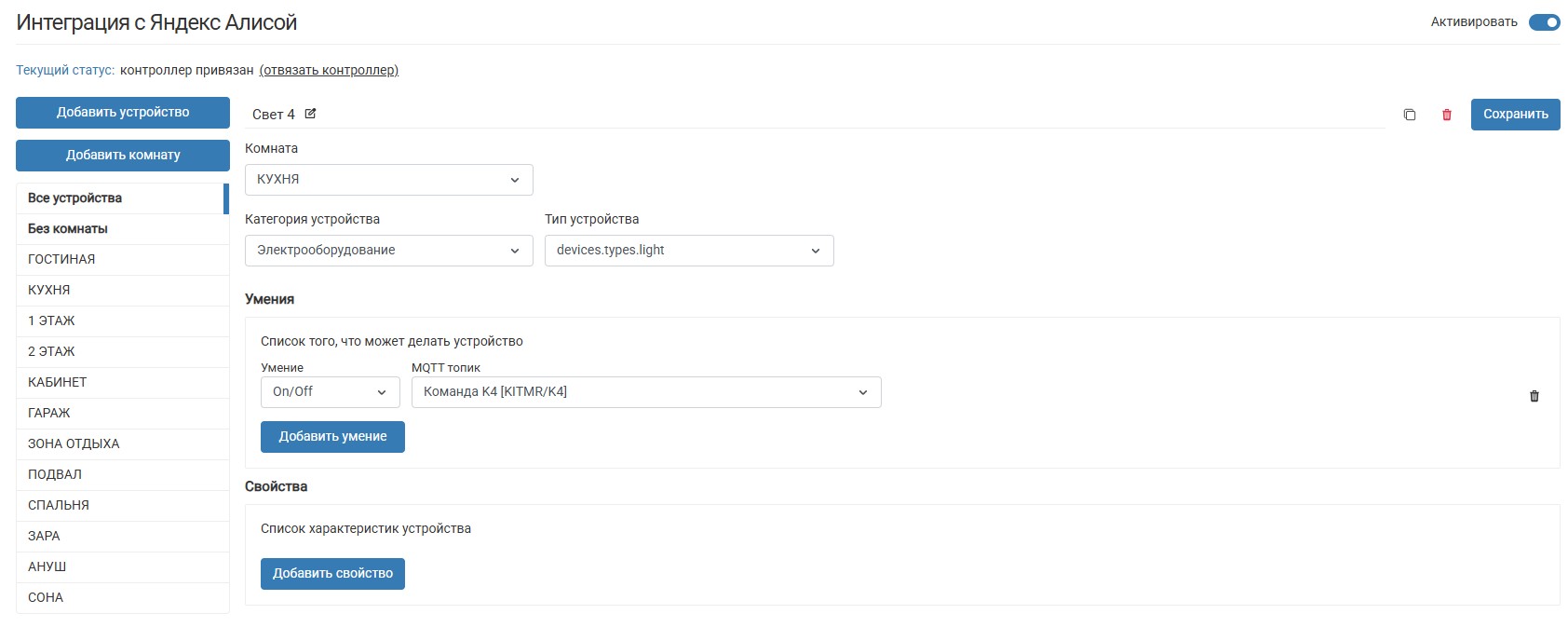Select КУХНЯ in the room list
The width and height of the screenshot is (1568, 641).
pyautogui.click(x=122, y=291)
